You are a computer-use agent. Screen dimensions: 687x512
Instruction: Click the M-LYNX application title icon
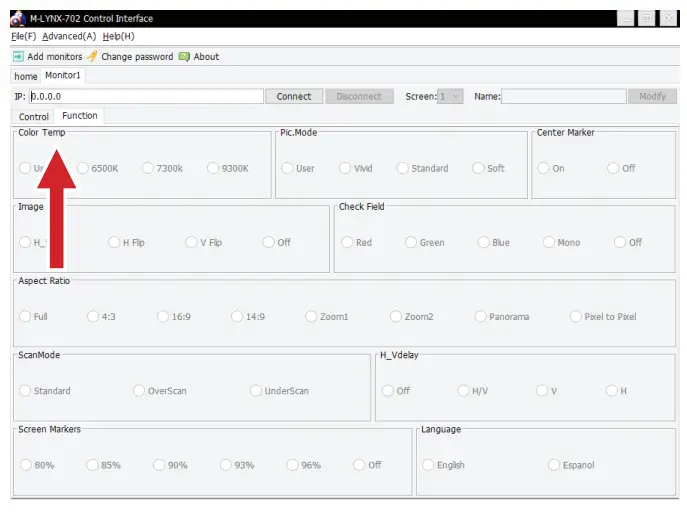pyautogui.click(x=18, y=18)
